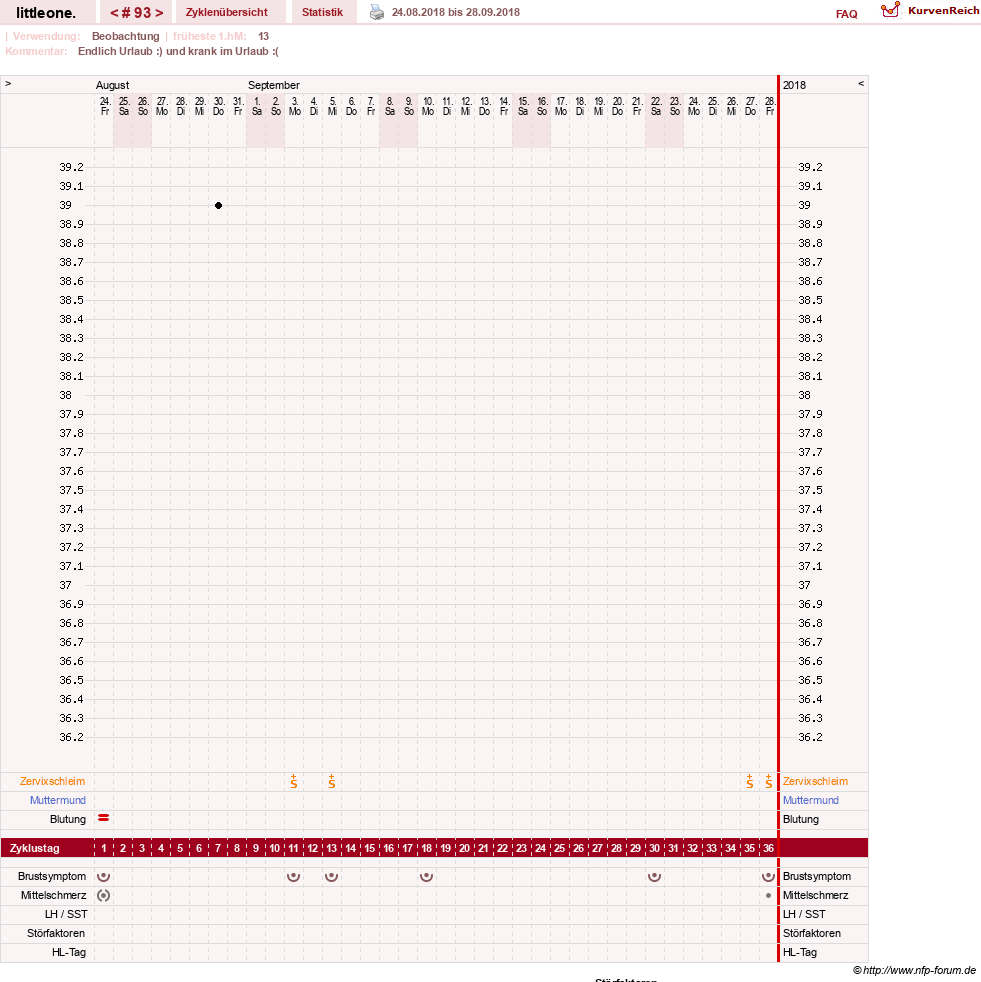Open the printer icon for print view

point(376,12)
